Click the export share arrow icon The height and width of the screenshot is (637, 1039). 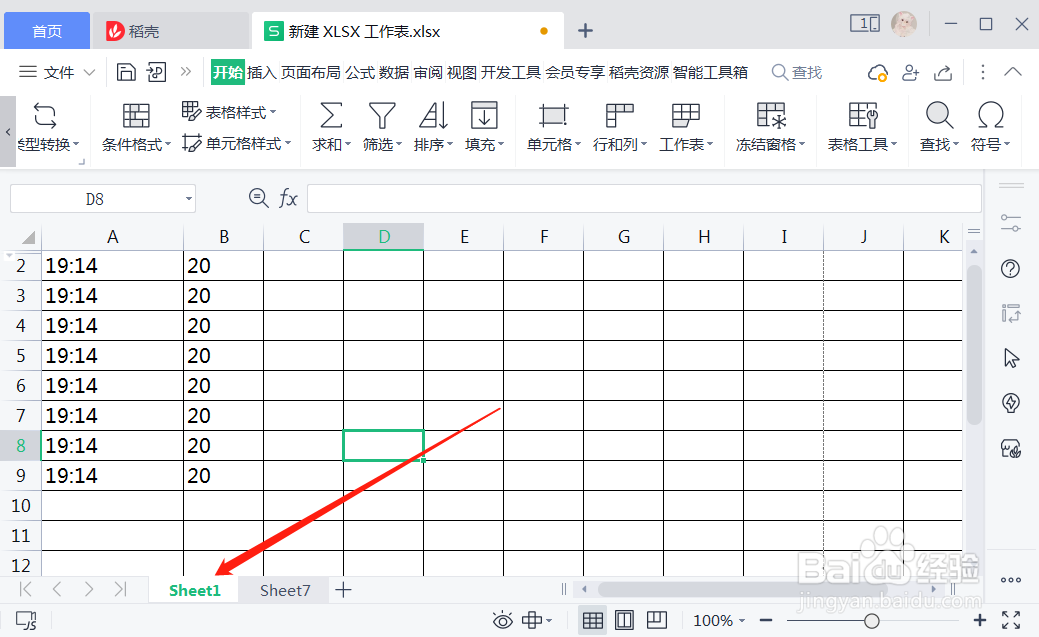[x=943, y=72]
